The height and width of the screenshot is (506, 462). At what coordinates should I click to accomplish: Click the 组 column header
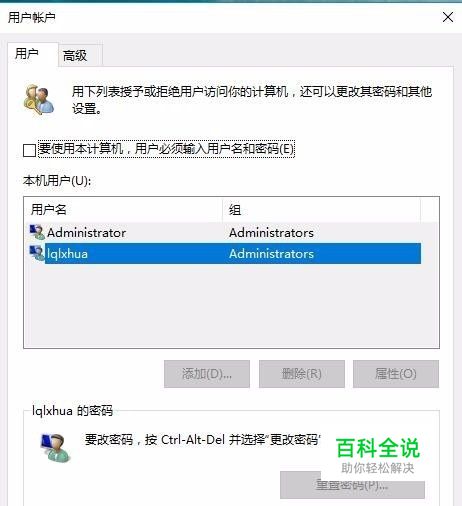point(321,210)
